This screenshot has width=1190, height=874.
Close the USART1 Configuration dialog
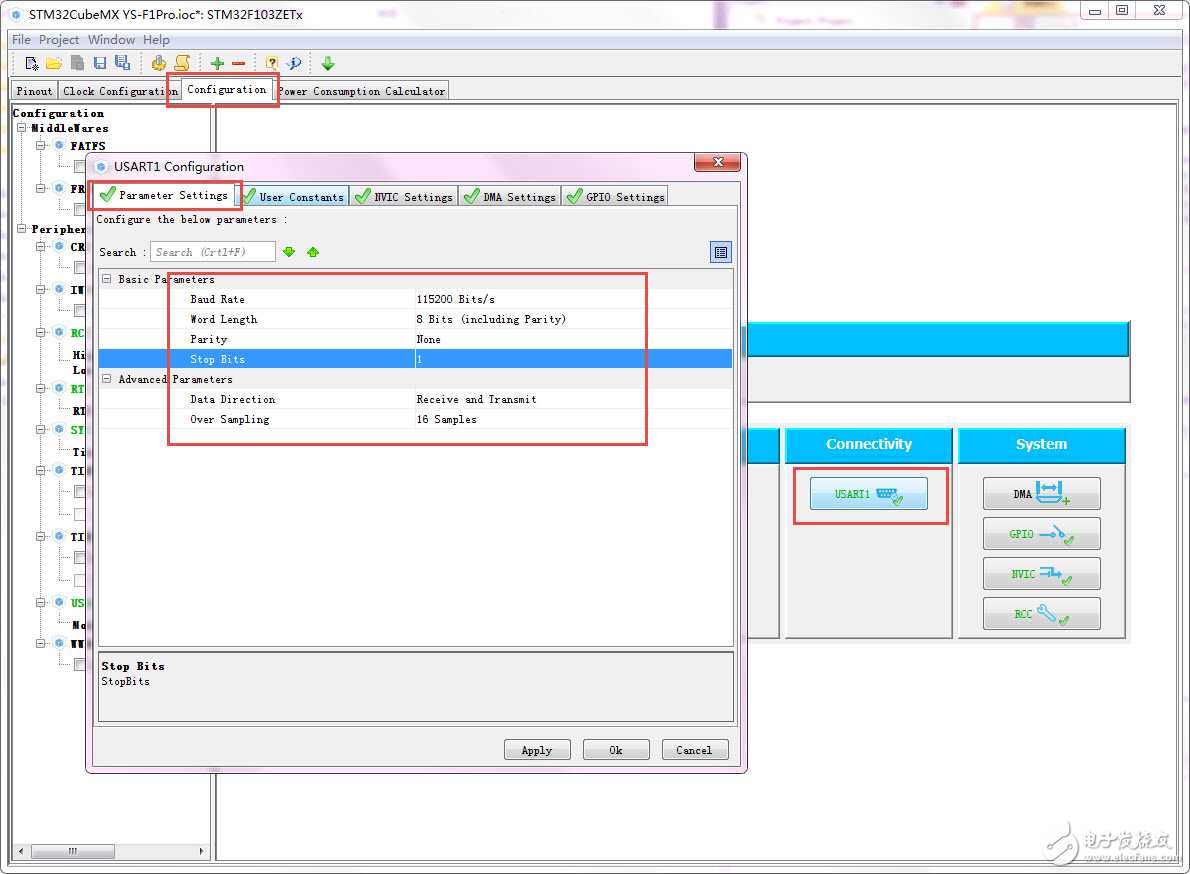pos(718,162)
